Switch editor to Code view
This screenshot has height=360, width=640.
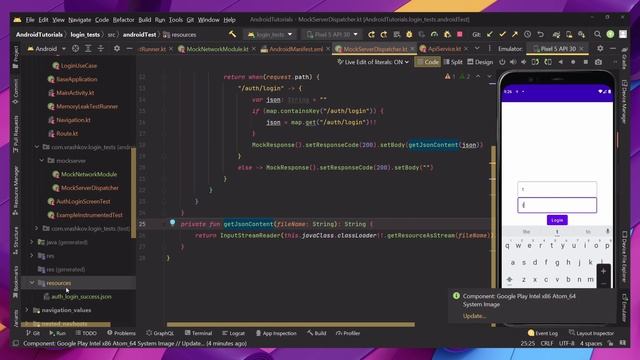click(428, 62)
